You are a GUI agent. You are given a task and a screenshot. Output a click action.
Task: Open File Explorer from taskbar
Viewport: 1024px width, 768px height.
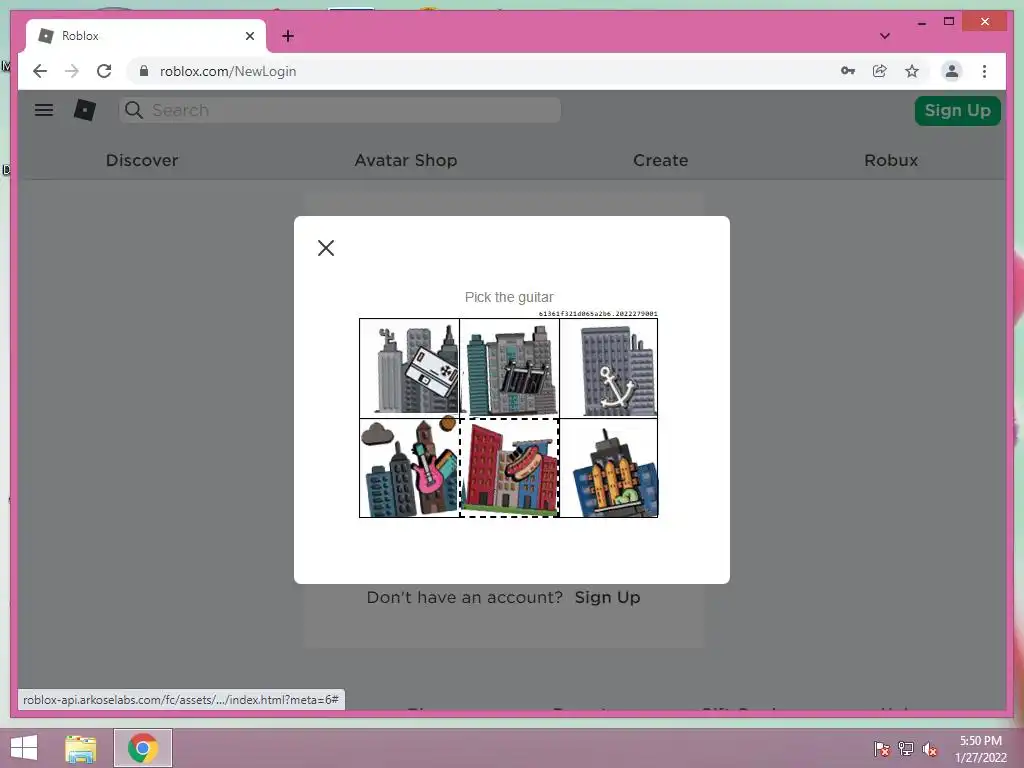pos(80,748)
